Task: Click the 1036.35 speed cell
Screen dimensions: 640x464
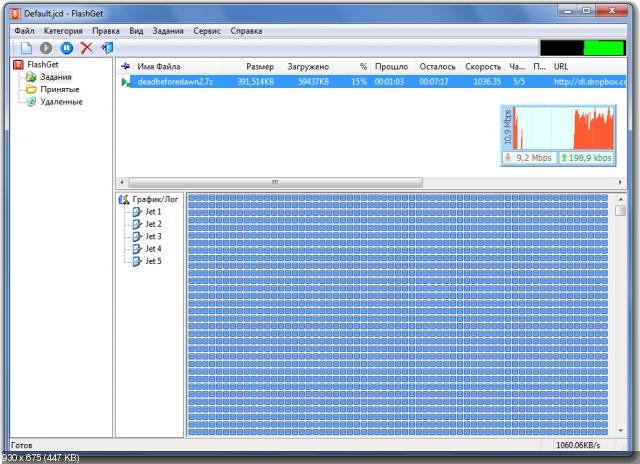Action: [487, 82]
